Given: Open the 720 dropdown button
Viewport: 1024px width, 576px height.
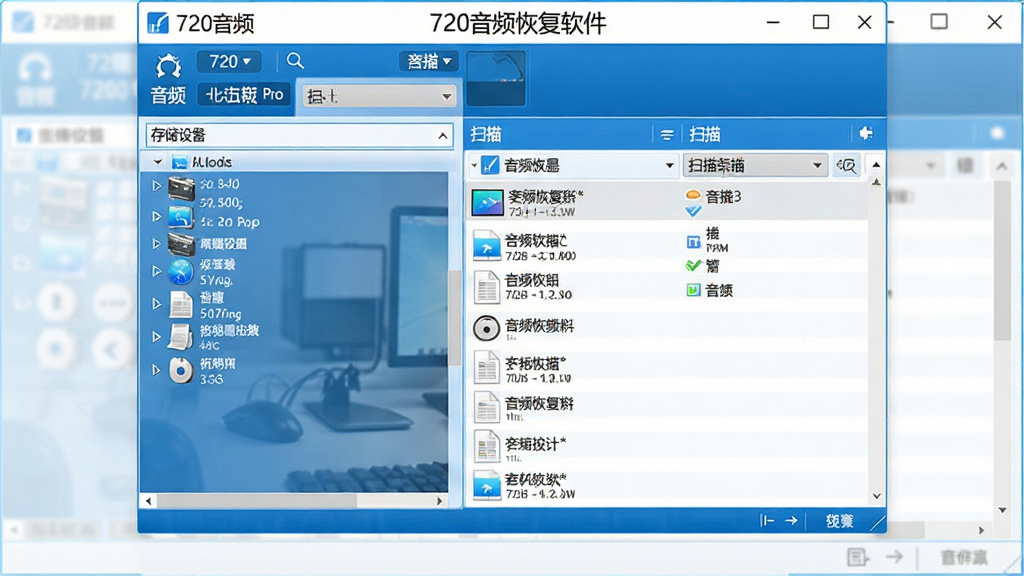Looking at the screenshot, I should point(229,61).
